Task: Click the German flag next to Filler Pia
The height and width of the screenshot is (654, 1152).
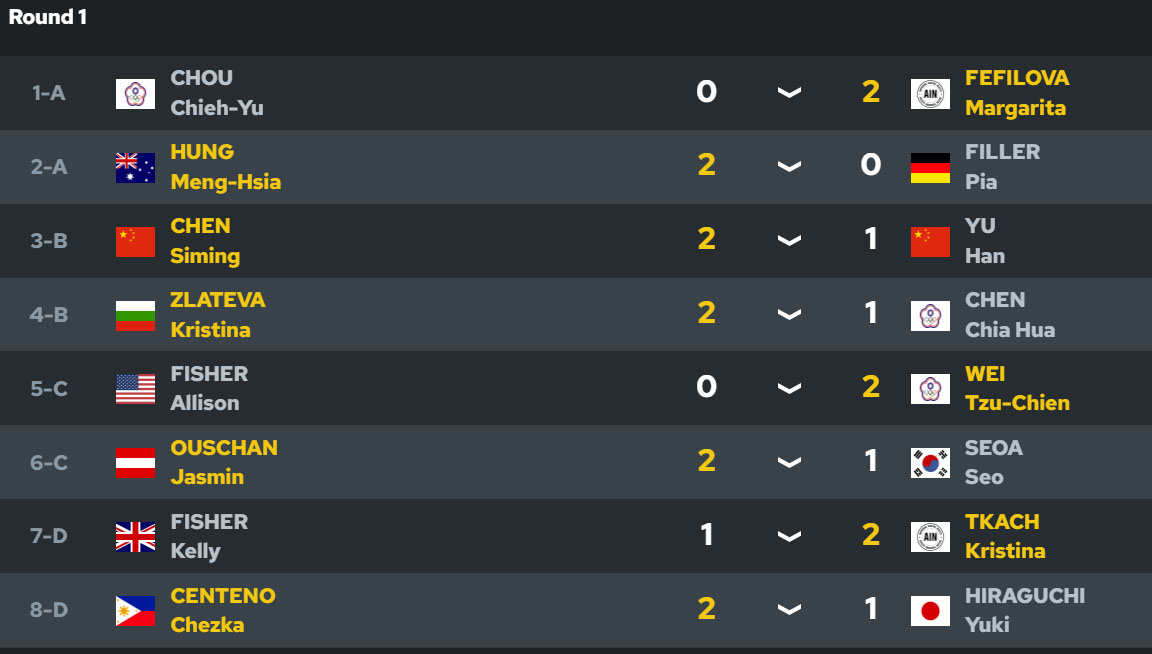Action: click(930, 168)
